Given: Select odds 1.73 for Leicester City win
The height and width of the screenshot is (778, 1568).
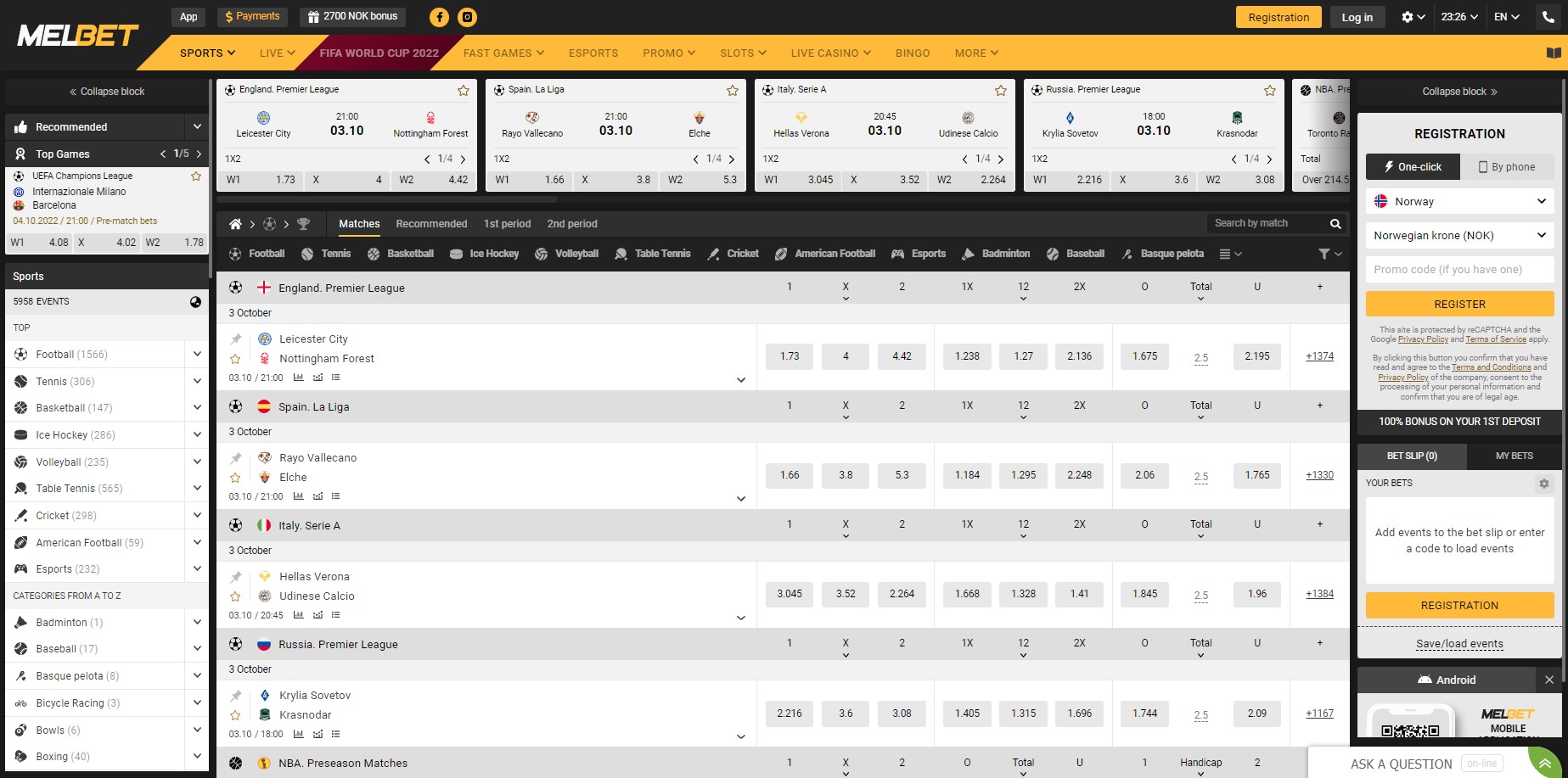Looking at the screenshot, I should tap(790, 356).
